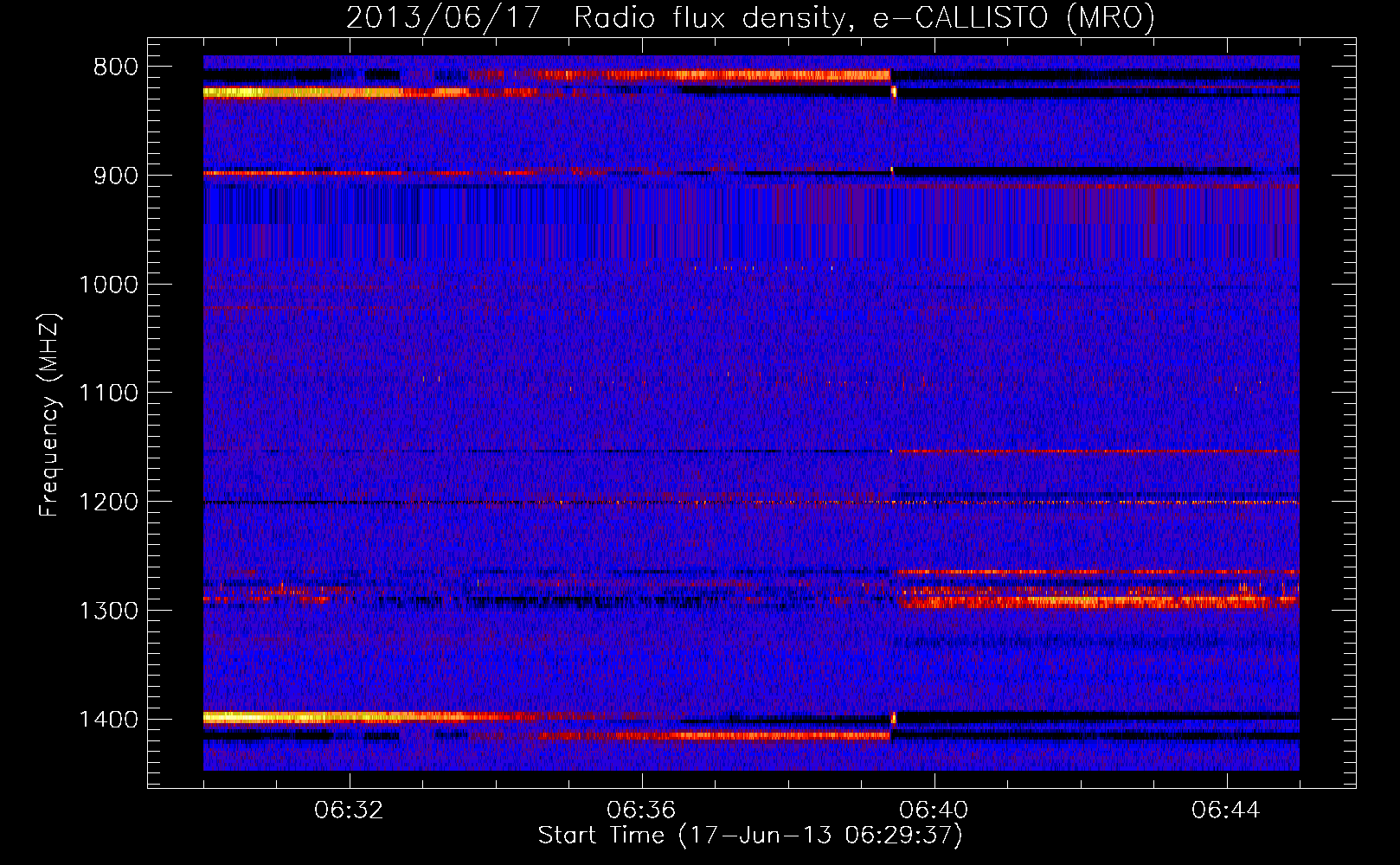
Task: Click the 06:40 time tick label
Action: [x=934, y=811]
